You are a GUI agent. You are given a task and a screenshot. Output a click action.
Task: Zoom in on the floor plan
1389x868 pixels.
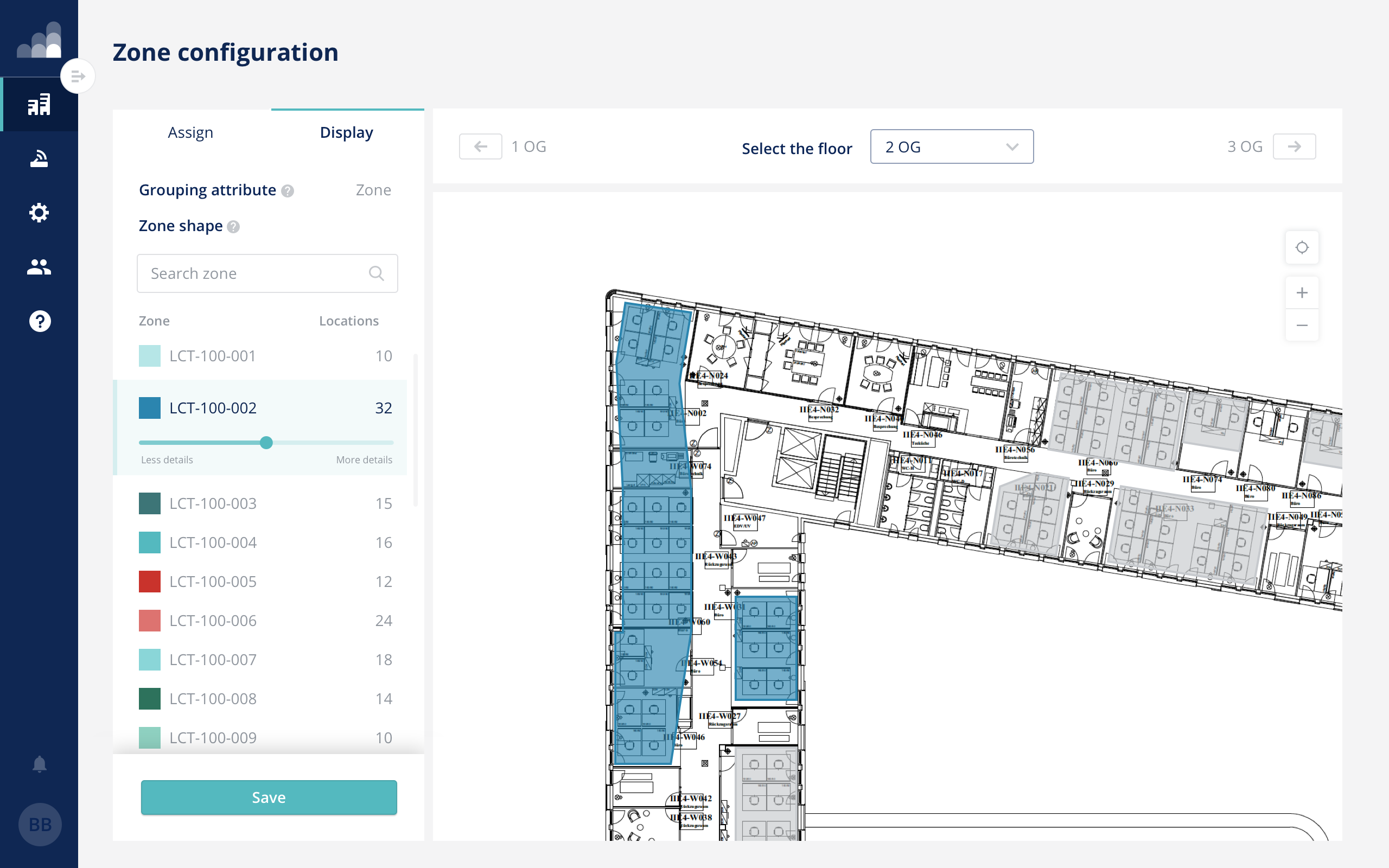(1301, 293)
